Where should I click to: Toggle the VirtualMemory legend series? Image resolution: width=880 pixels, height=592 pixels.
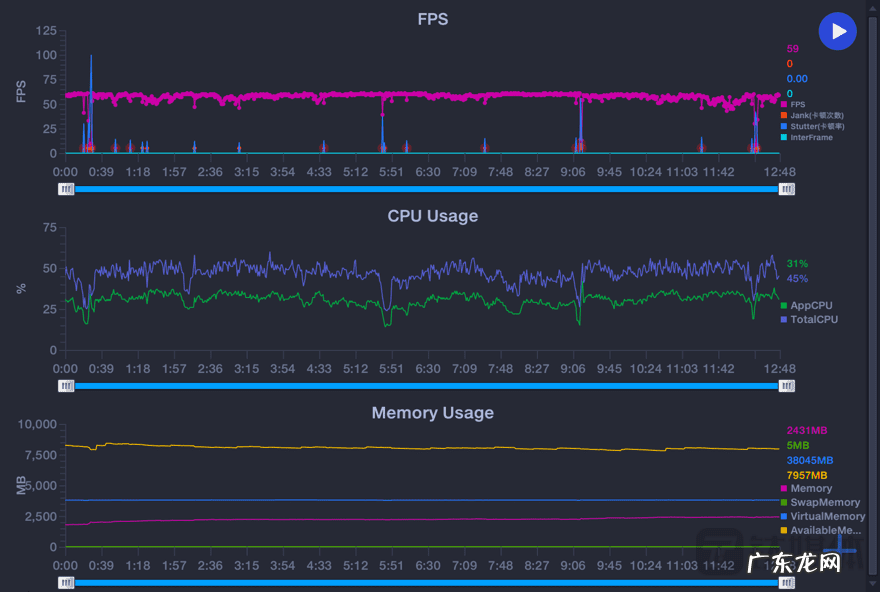(823, 516)
